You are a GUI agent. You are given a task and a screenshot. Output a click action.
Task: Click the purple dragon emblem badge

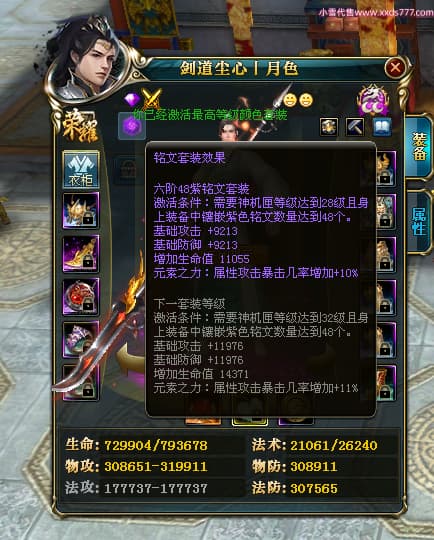(x=373, y=100)
